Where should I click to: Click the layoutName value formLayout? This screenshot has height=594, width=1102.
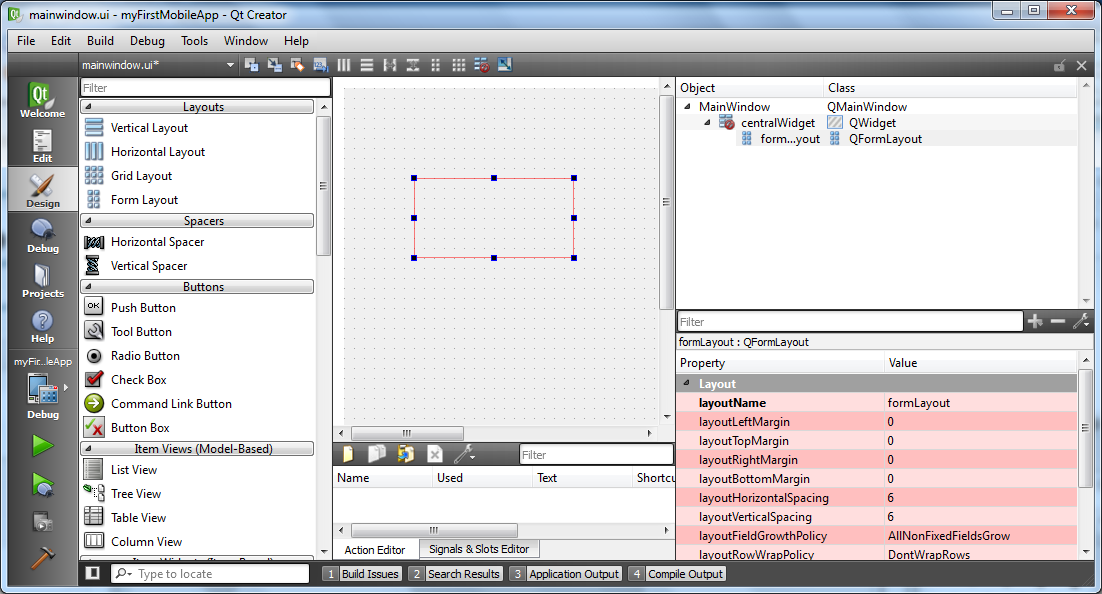919,403
